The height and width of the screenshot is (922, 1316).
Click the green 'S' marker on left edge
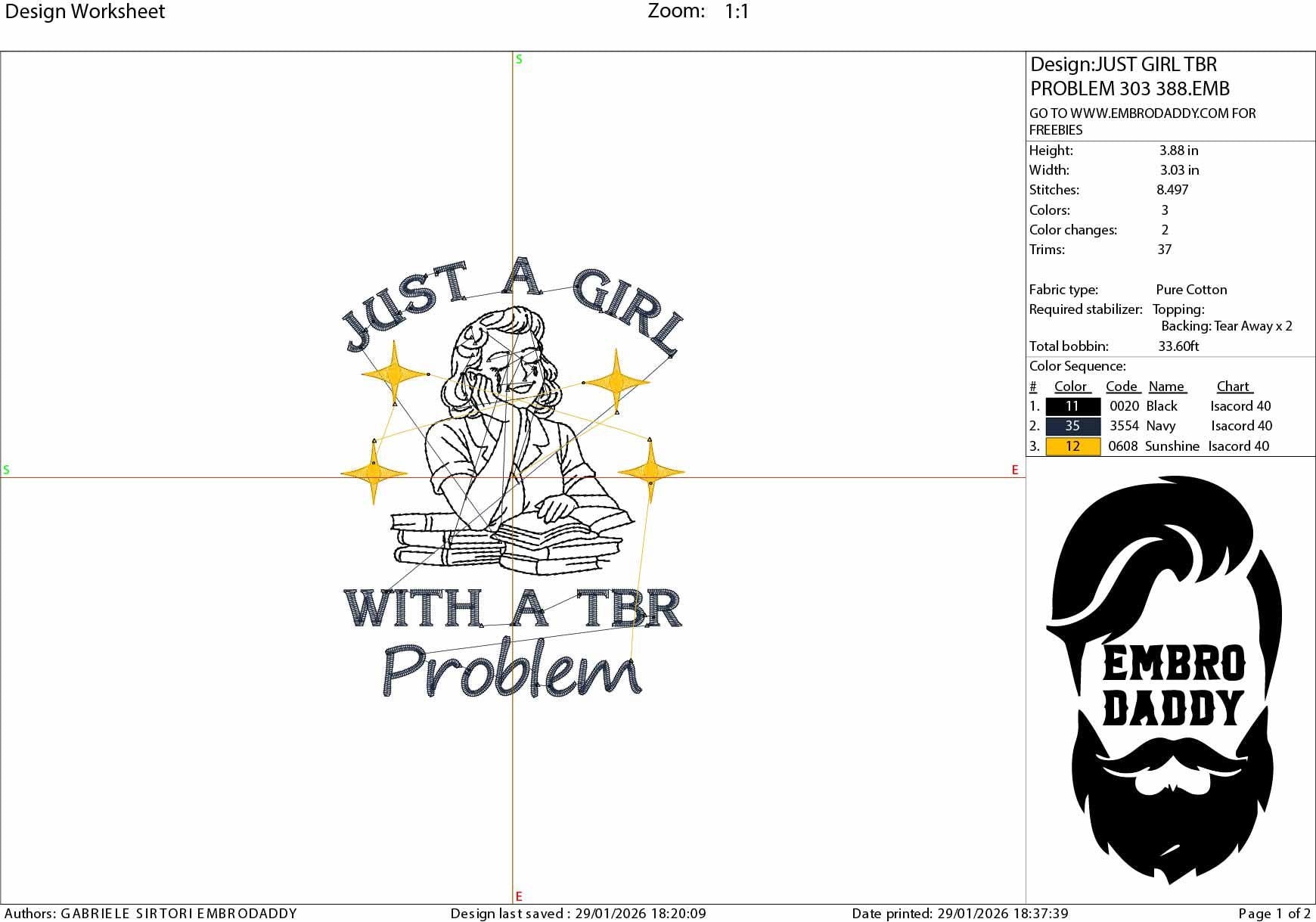(6, 470)
